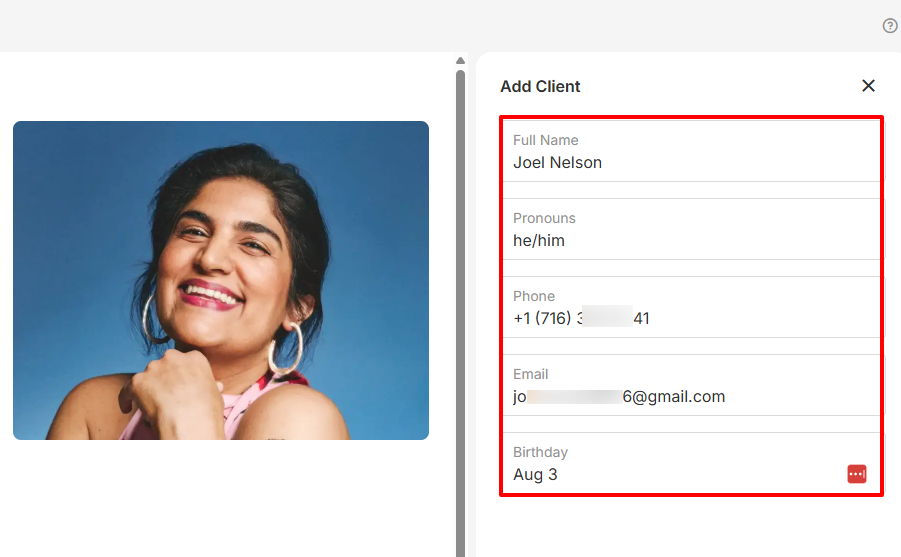Select the smiling woman photo
The image size is (901, 557).
pos(221,280)
